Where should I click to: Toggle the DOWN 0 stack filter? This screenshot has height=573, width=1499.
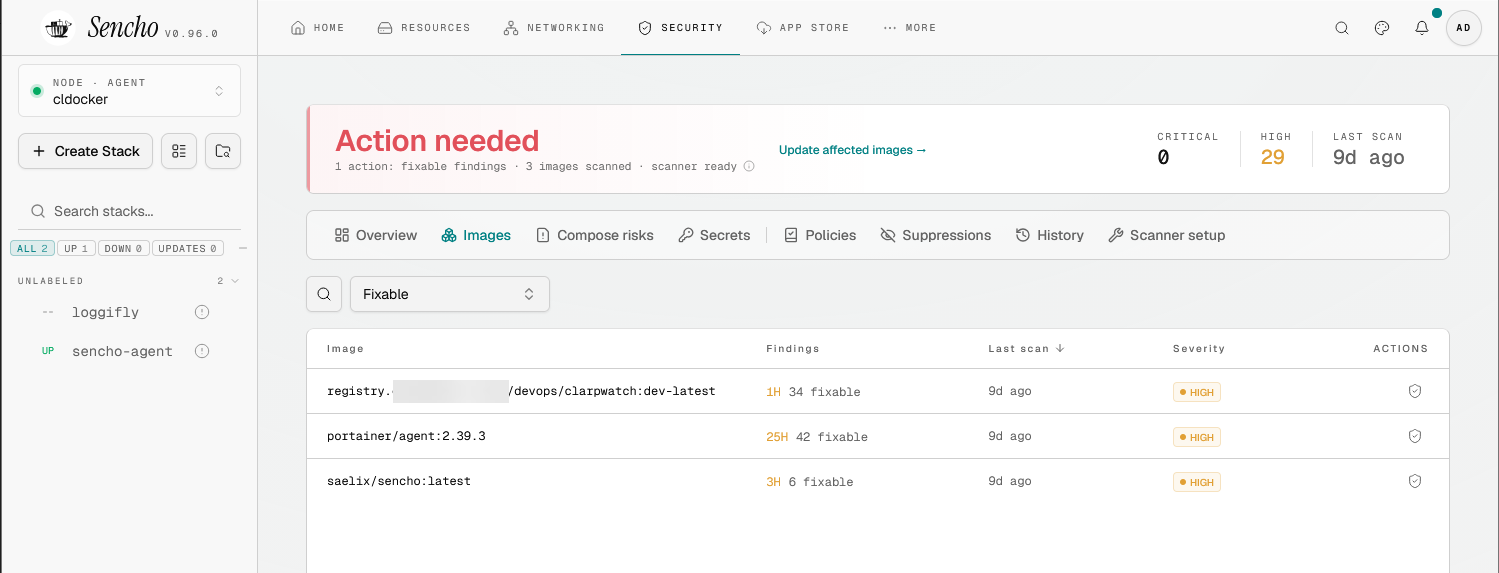124,248
